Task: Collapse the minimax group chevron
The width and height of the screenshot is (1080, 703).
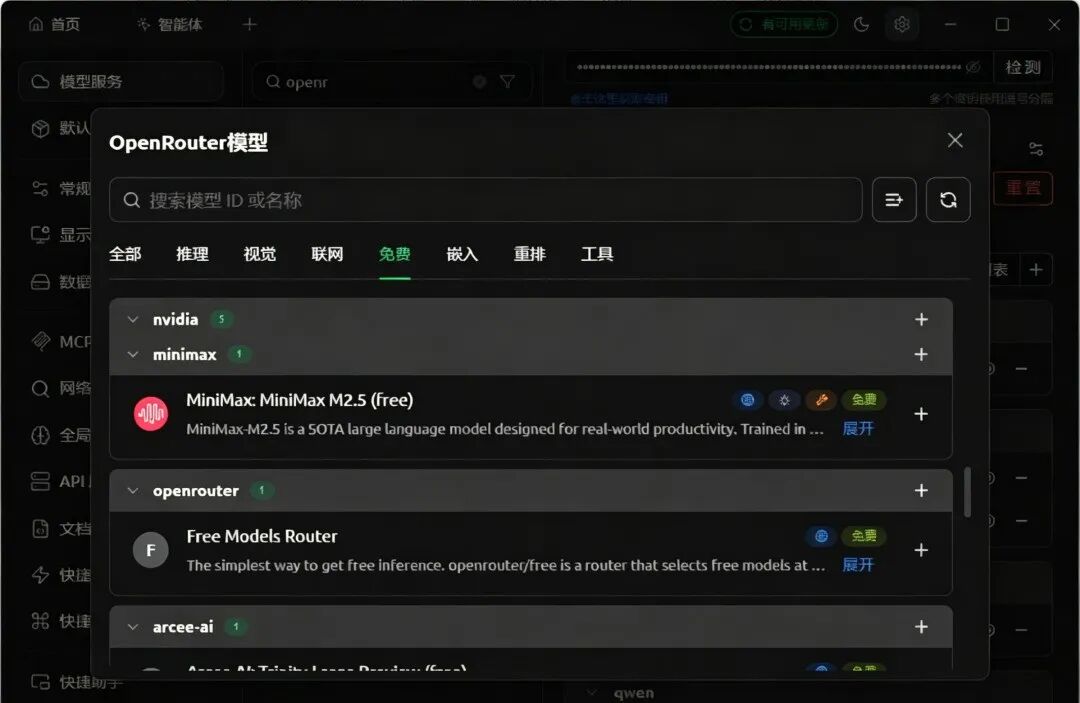Action: coord(133,355)
